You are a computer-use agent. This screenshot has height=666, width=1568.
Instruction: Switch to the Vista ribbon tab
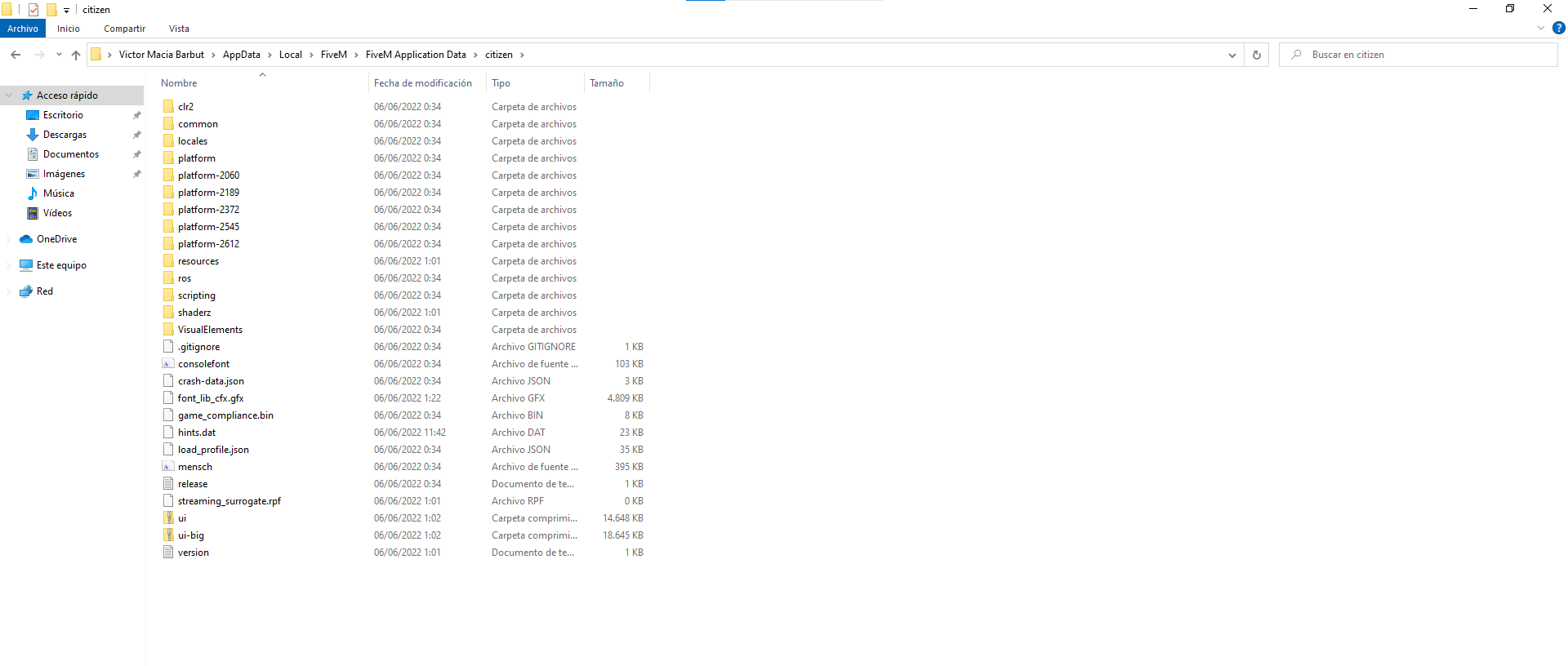(179, 29)
